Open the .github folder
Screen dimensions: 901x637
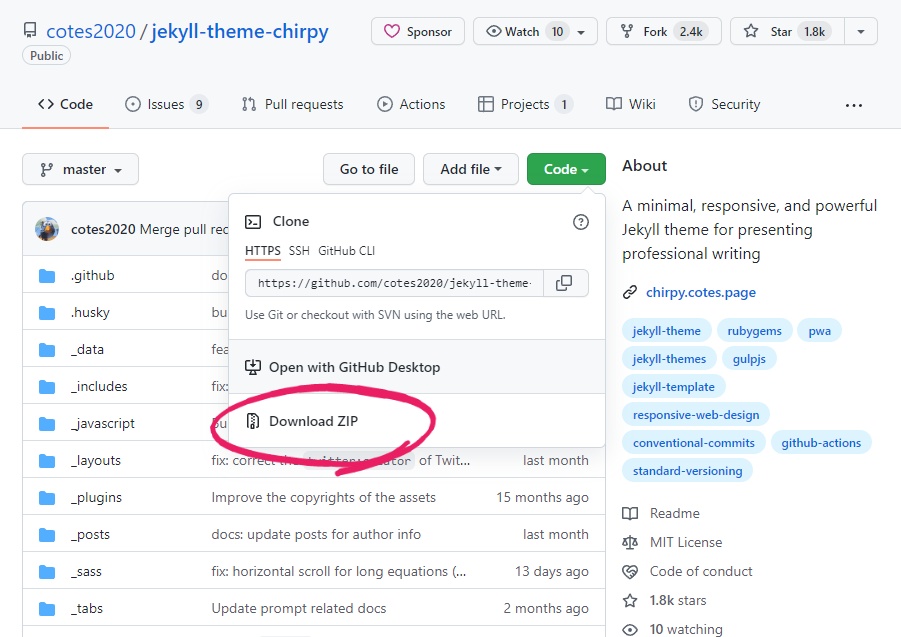coord(93,276)
